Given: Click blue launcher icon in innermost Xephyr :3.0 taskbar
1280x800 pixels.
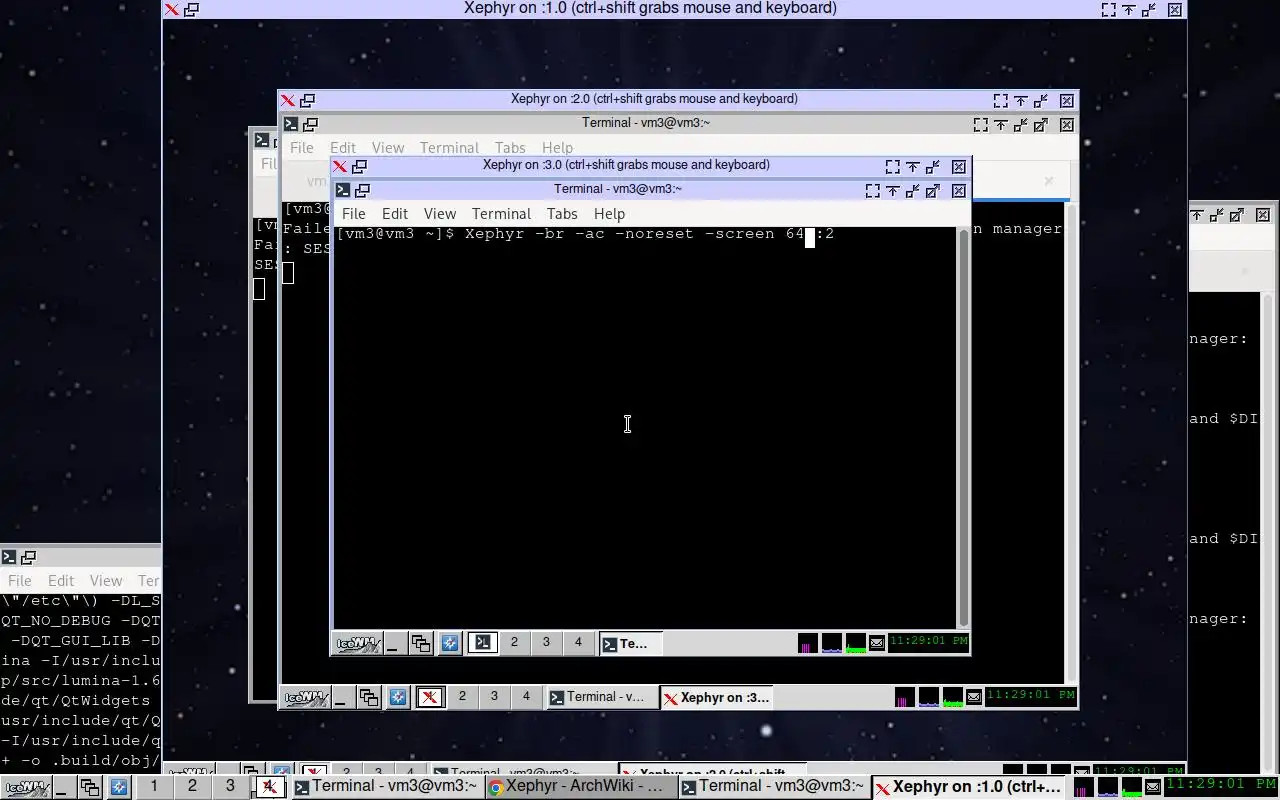Looking at the screenshot, I should (450, 643).
